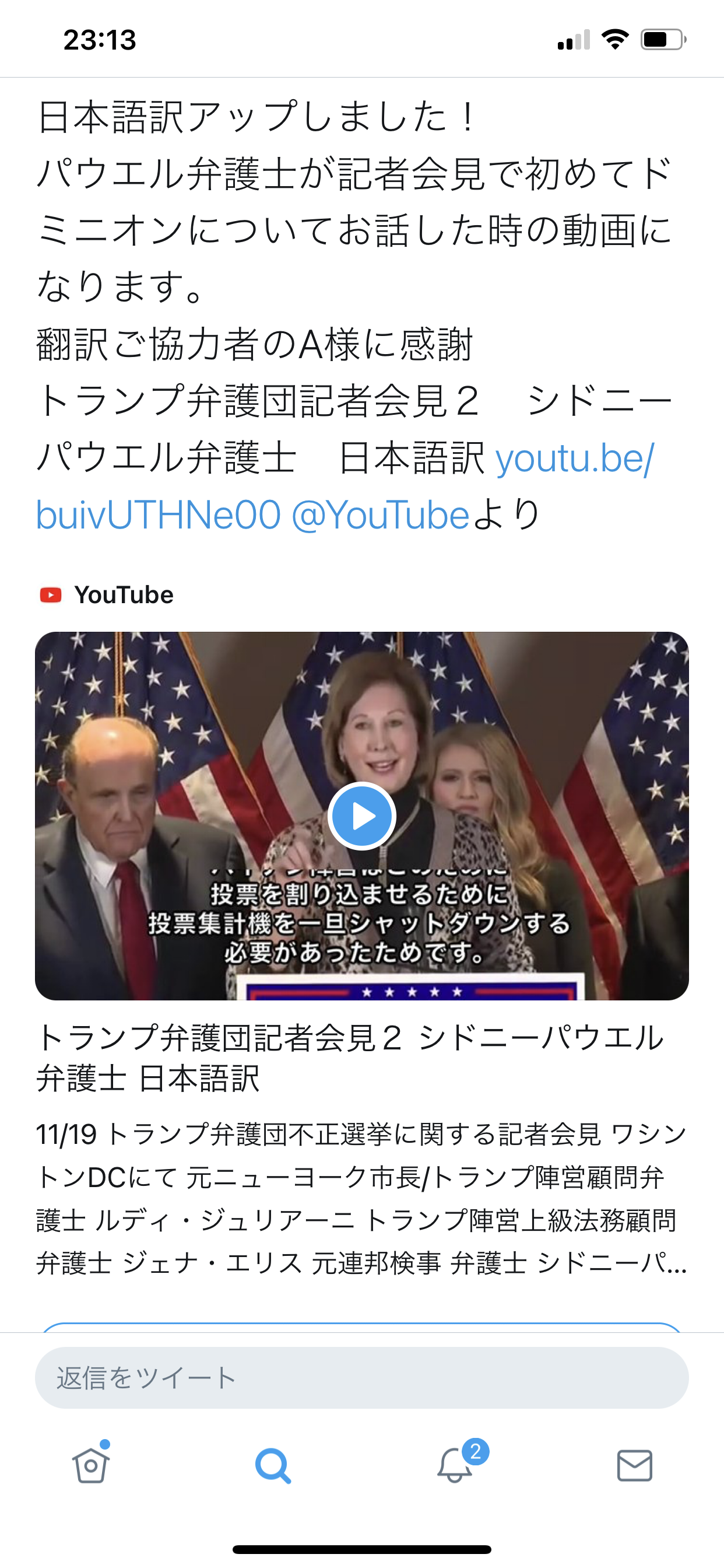
Task: Open Messages envelope tab
Action: pyautogui.click(x=635, y=1465)
